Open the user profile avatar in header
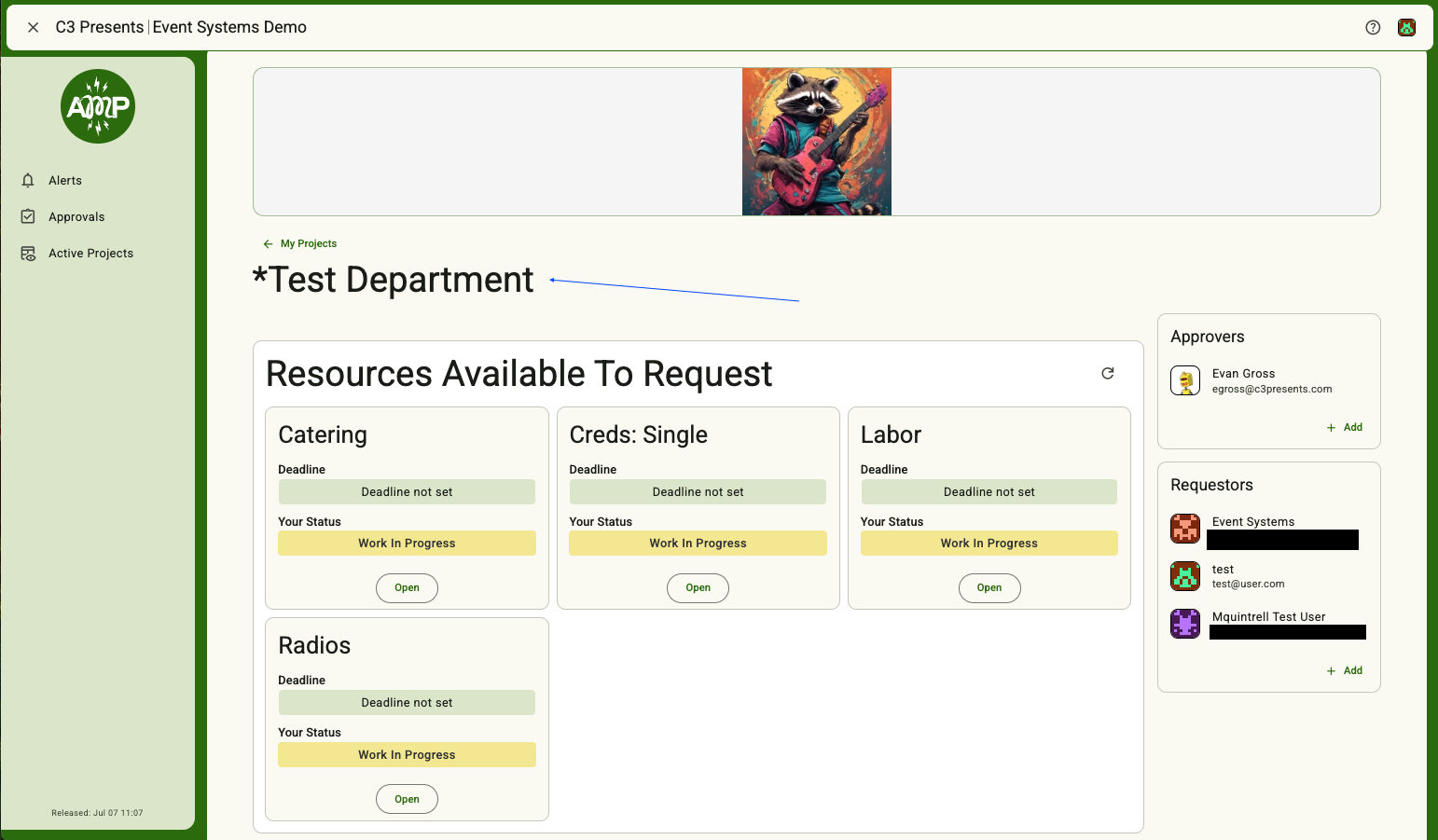The width and height of the screenshot is (1438, 840). (1406, 27)
